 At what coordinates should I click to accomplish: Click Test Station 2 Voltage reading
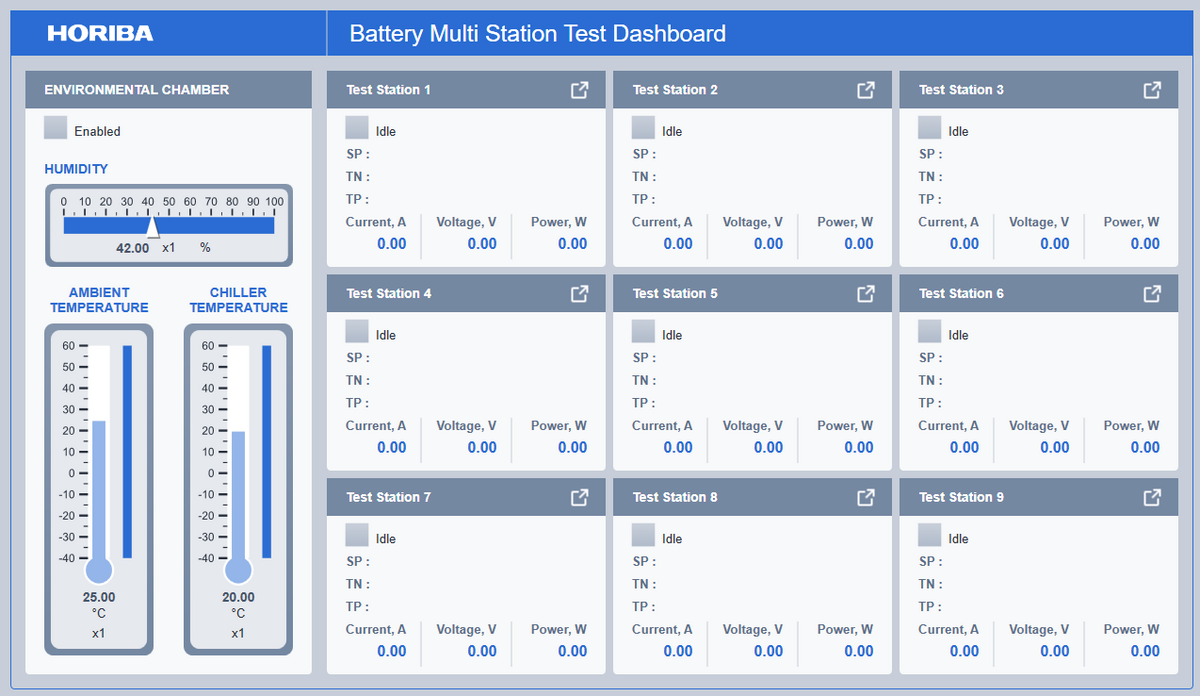point(482,244)
